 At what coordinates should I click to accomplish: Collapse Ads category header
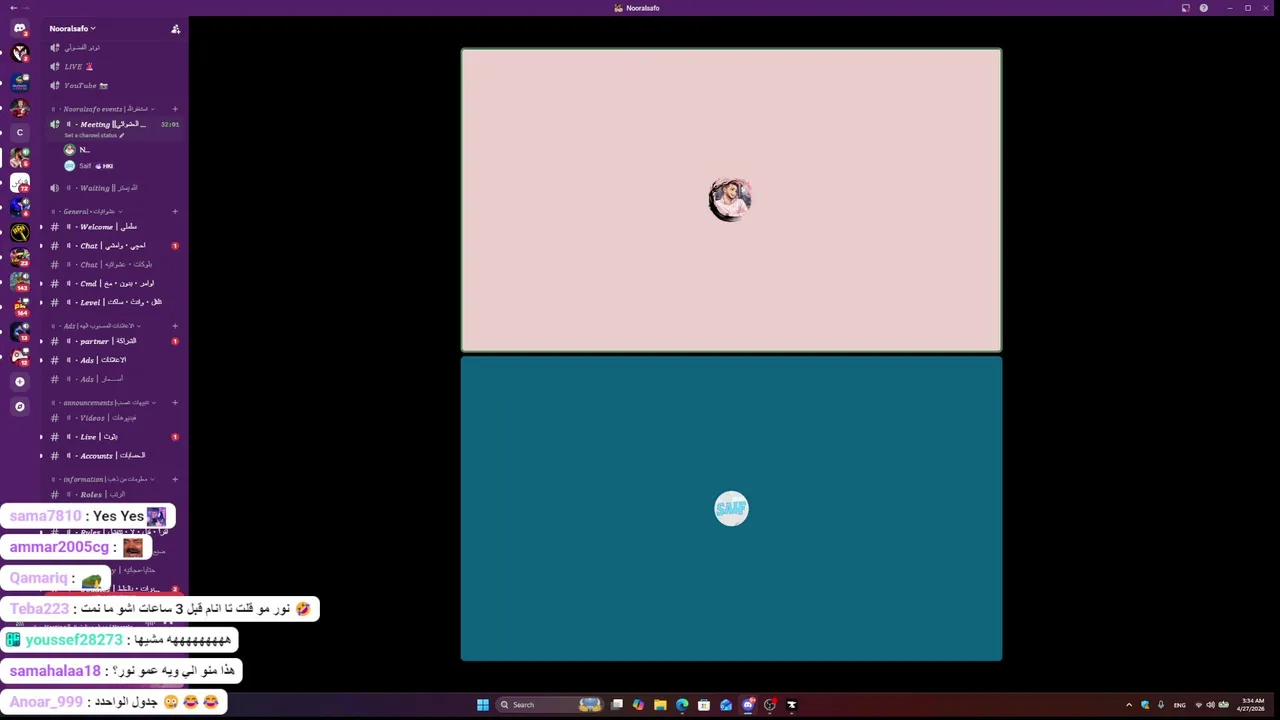100,326
